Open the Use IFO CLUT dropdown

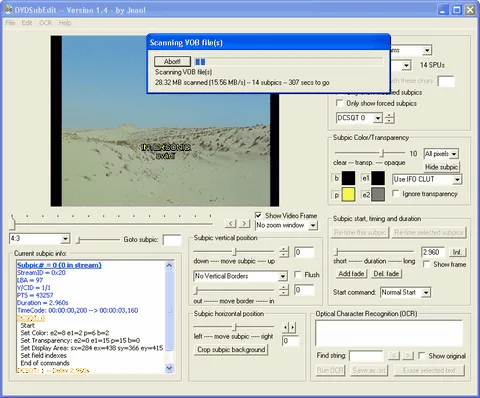point(457,180)
